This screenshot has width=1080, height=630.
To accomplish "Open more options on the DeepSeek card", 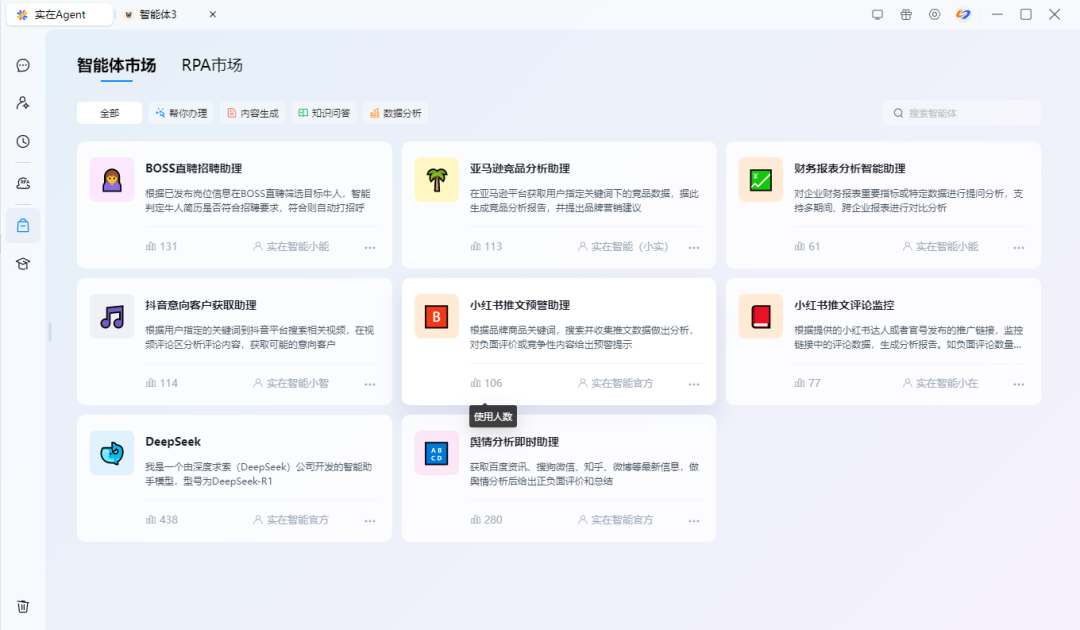I will 369,519.
